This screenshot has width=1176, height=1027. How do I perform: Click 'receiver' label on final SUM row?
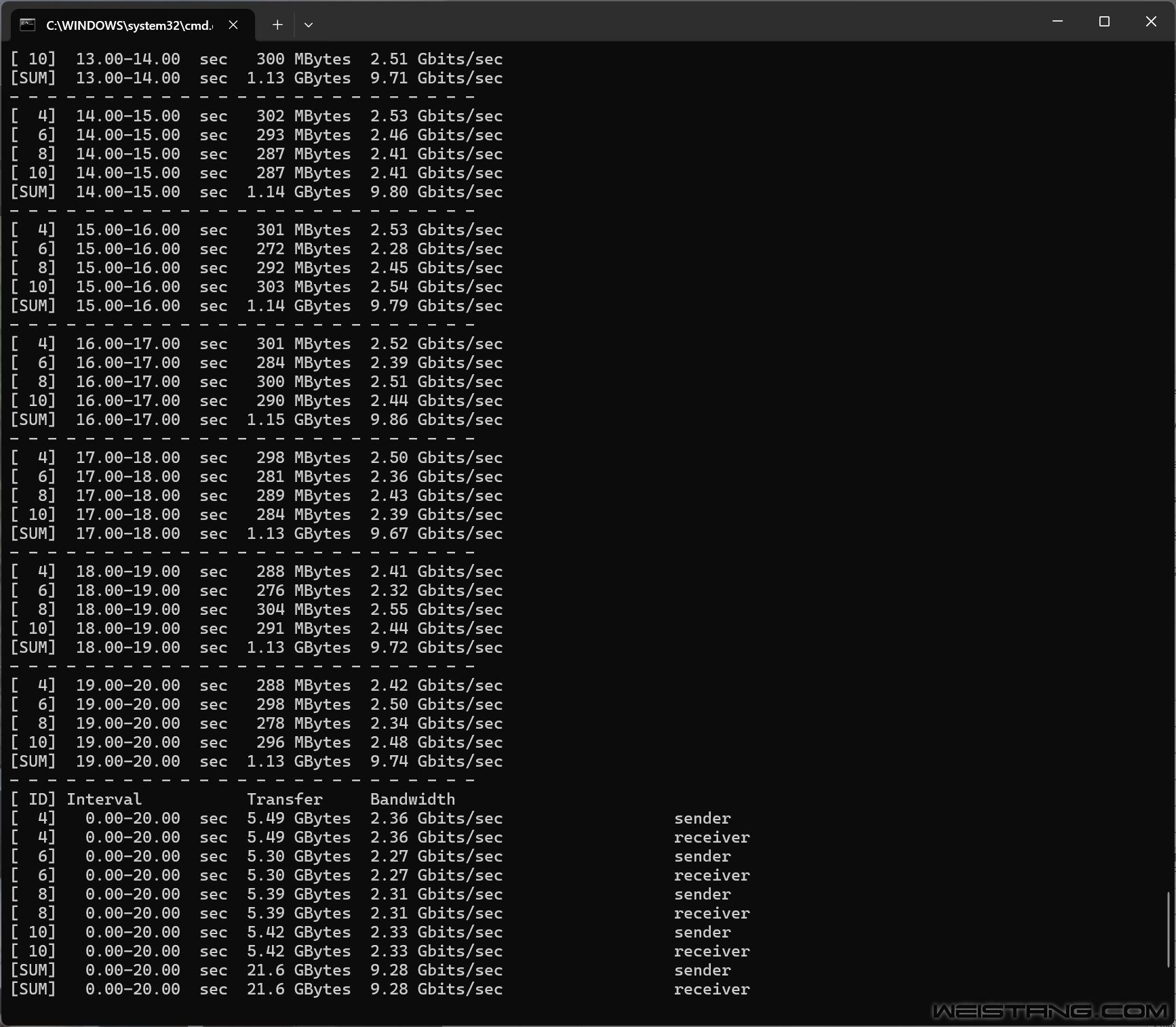pos(712,989)
